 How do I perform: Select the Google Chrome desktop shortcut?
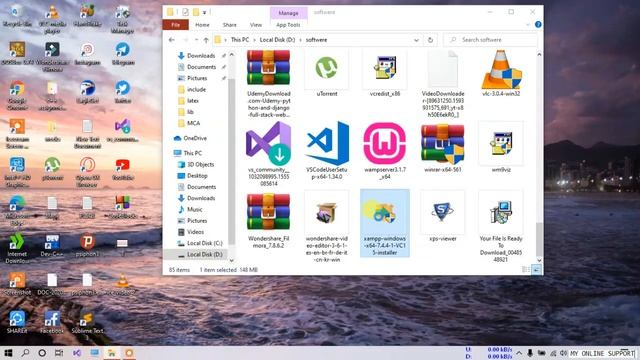(17, 95)
